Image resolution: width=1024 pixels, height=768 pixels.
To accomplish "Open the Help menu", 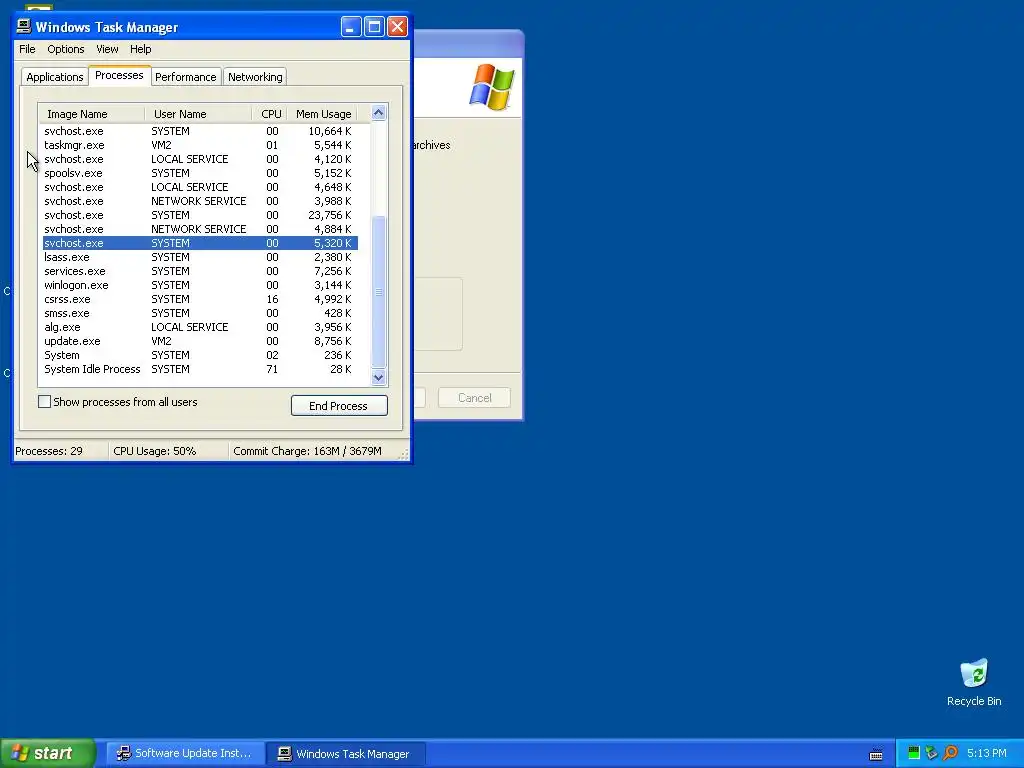I will [x=140, y=49].
